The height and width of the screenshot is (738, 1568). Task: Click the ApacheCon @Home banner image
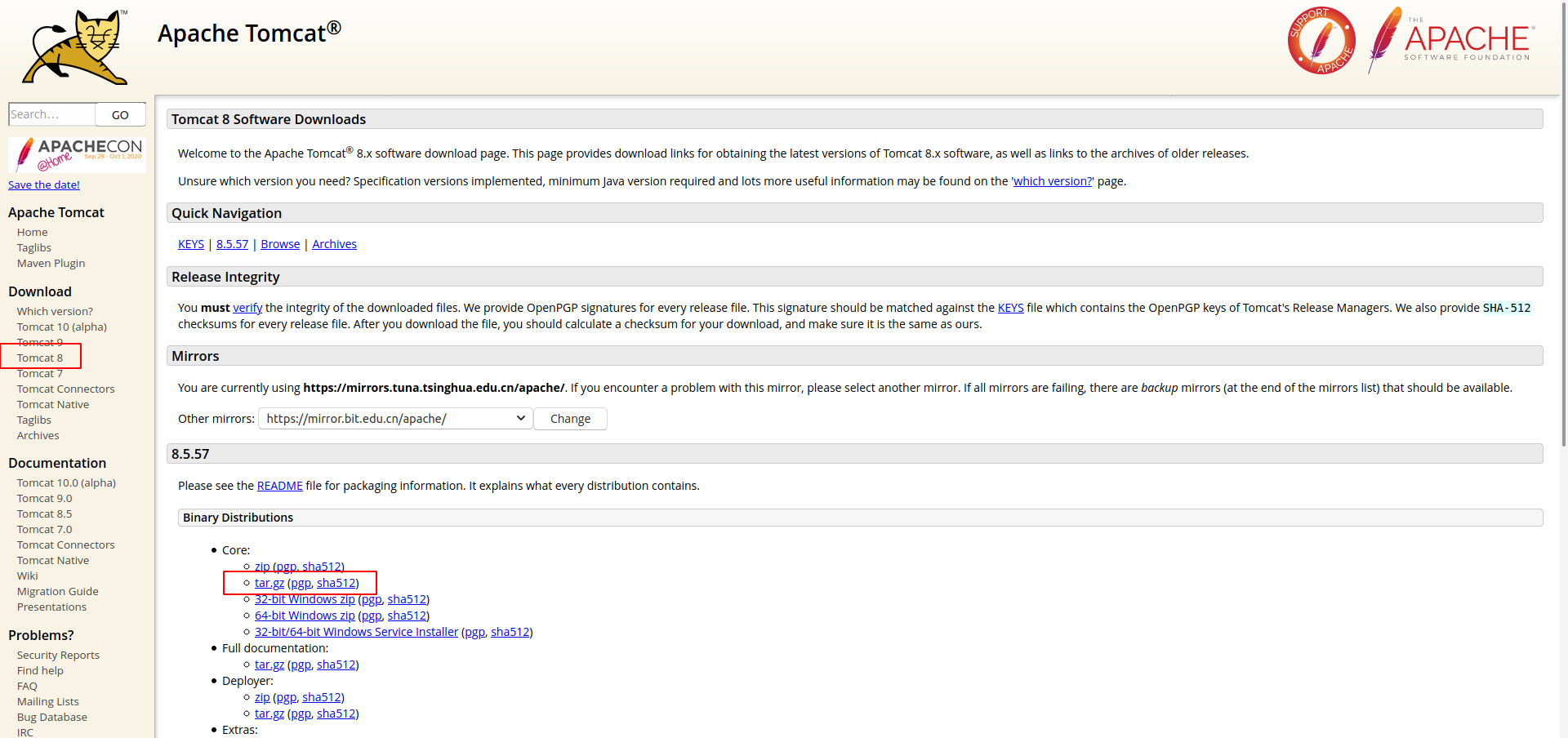[x=78, y=154]
